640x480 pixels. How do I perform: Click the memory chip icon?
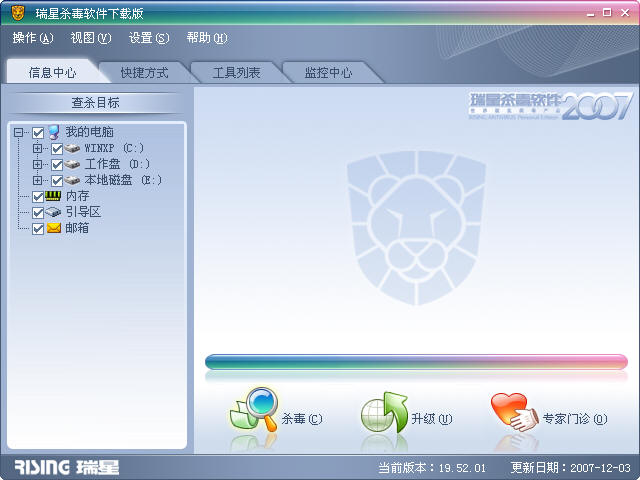54,196
